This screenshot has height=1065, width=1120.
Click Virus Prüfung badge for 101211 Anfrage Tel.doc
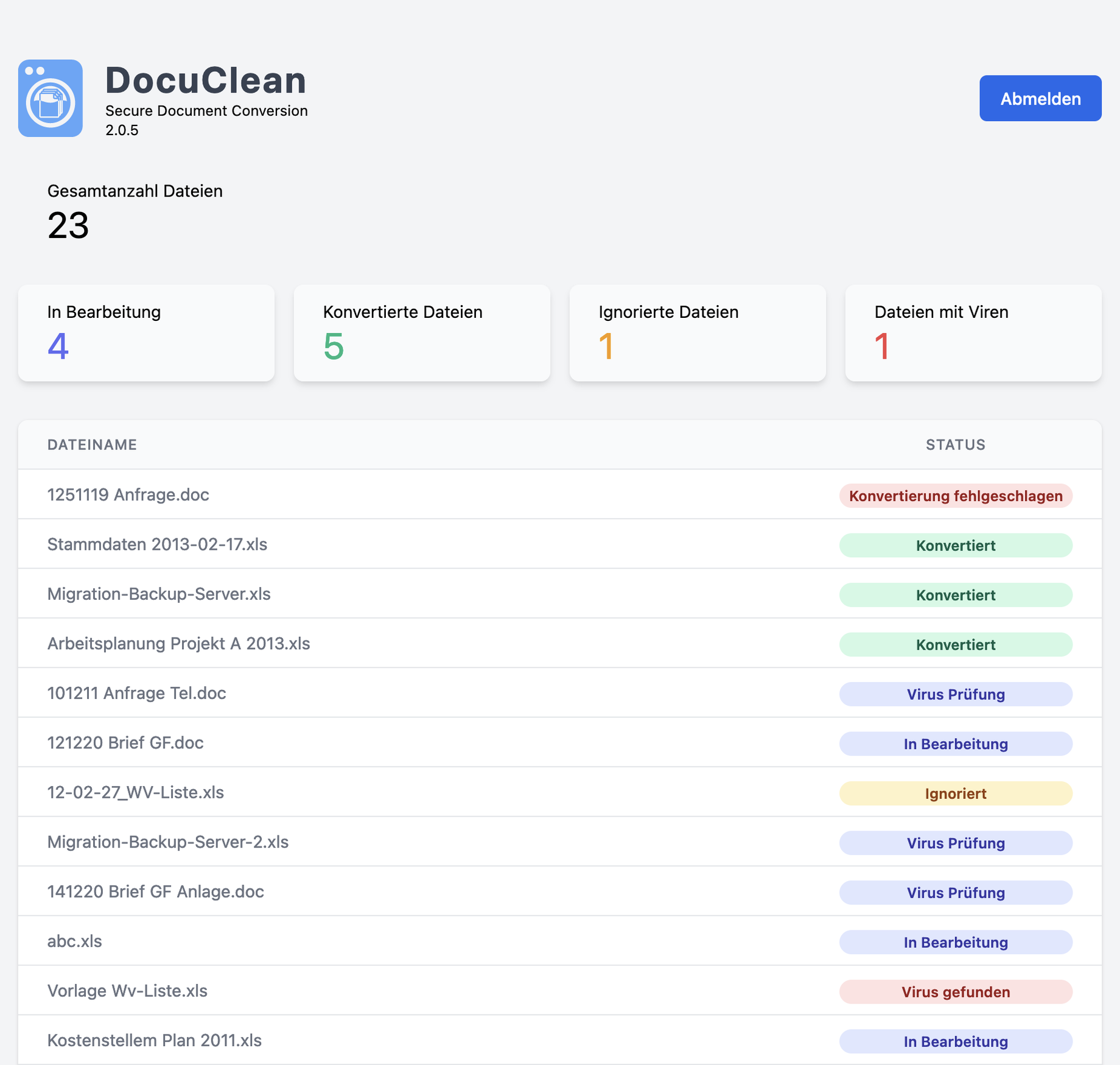[956, 694]
